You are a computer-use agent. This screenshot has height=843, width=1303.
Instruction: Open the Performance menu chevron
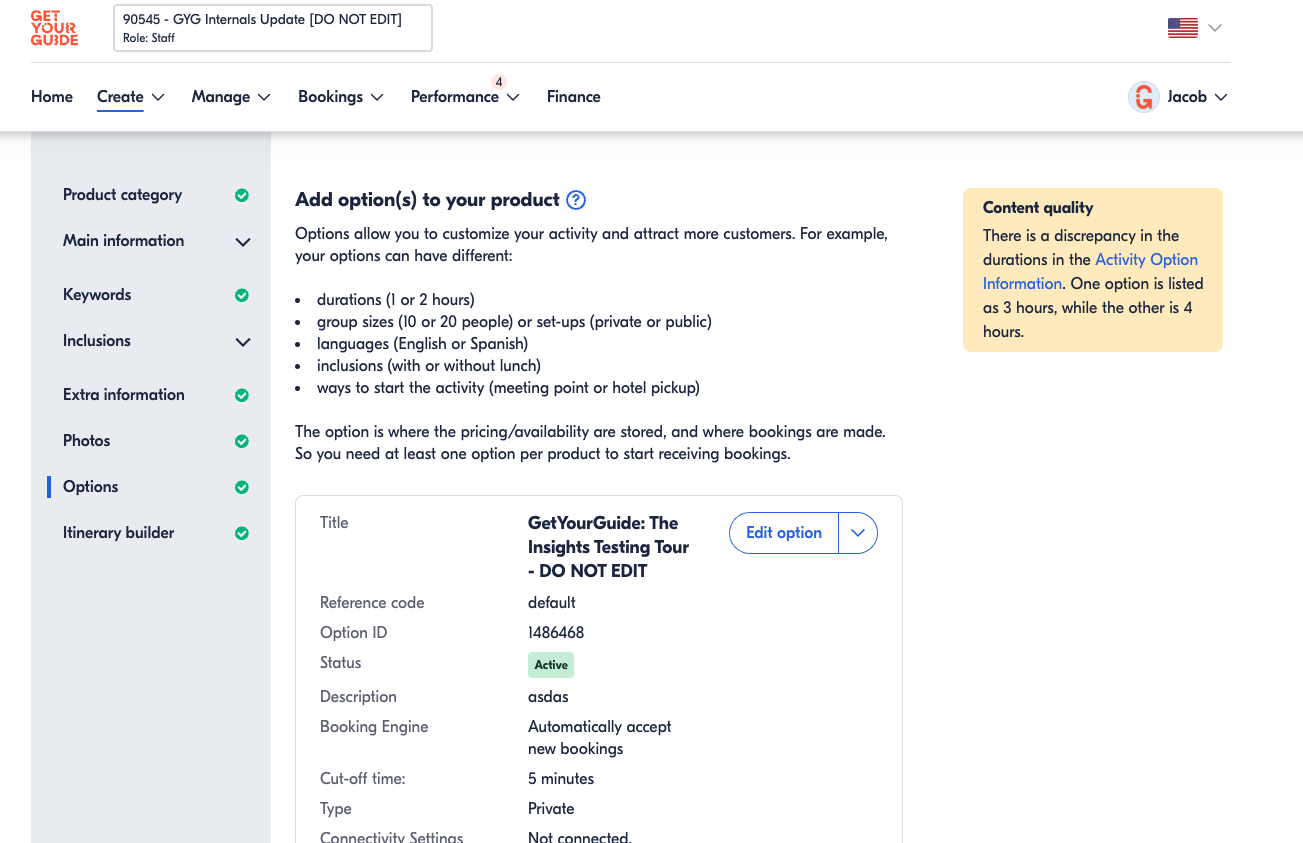pyautogui.click(x=513, y=97)
